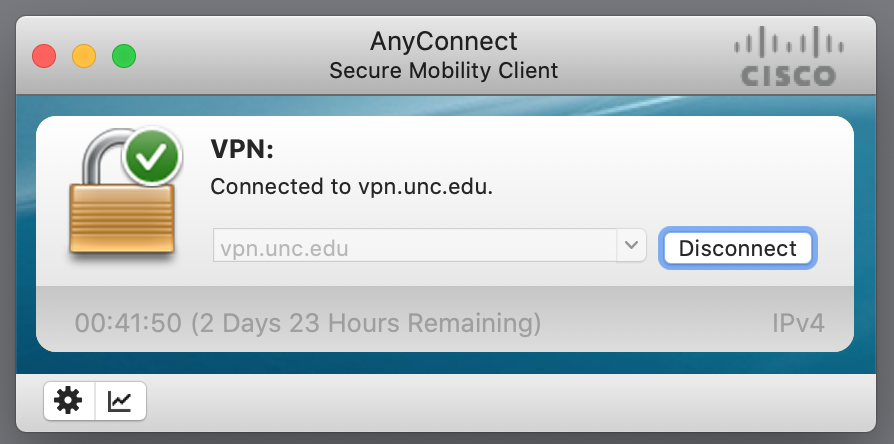Image resolution: width=894 pixels, height=444 pixels.
Task: Open the settings gear menu
Action: pos(69,401)
